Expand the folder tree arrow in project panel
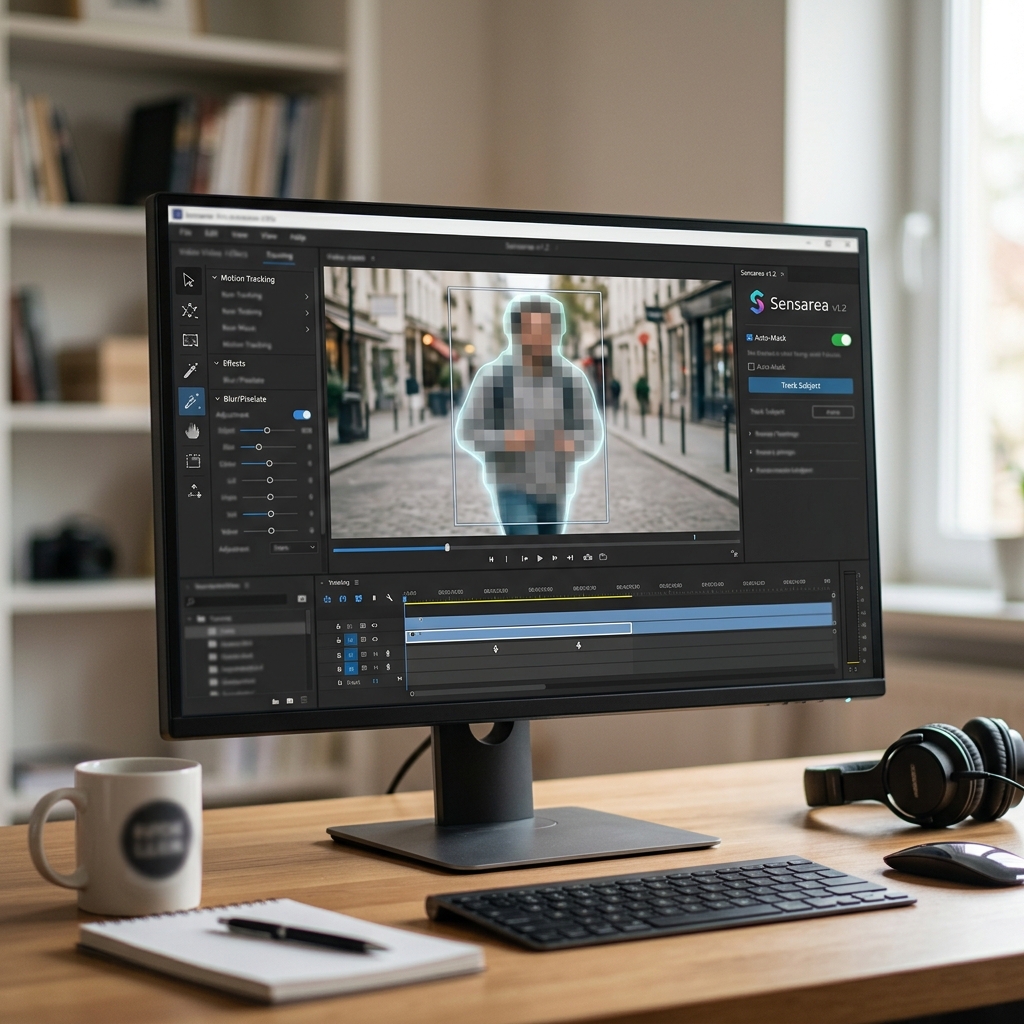Image resolution: width=1024 pixels, height=1024 pixels. point(190,618)
